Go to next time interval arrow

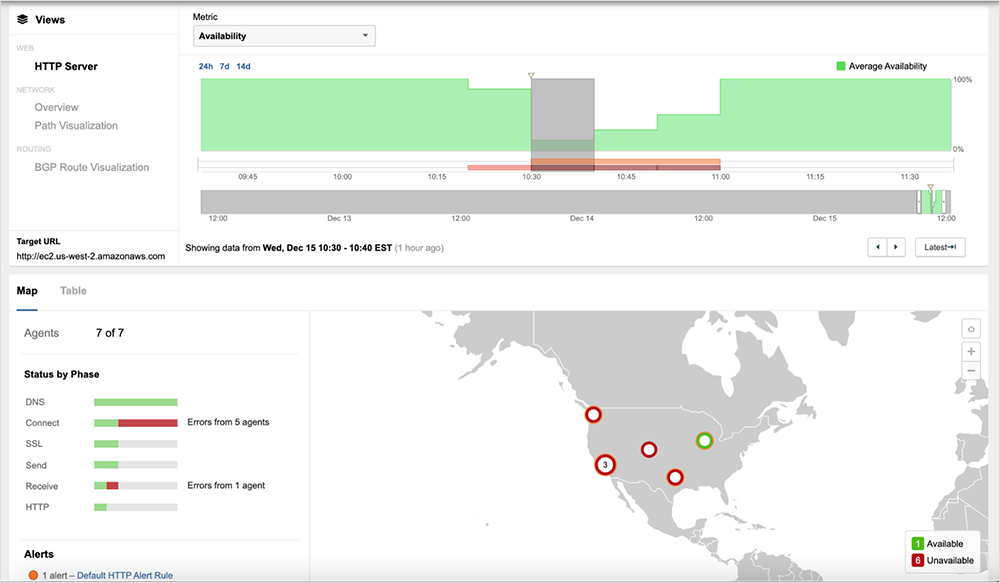pos(896,247)
